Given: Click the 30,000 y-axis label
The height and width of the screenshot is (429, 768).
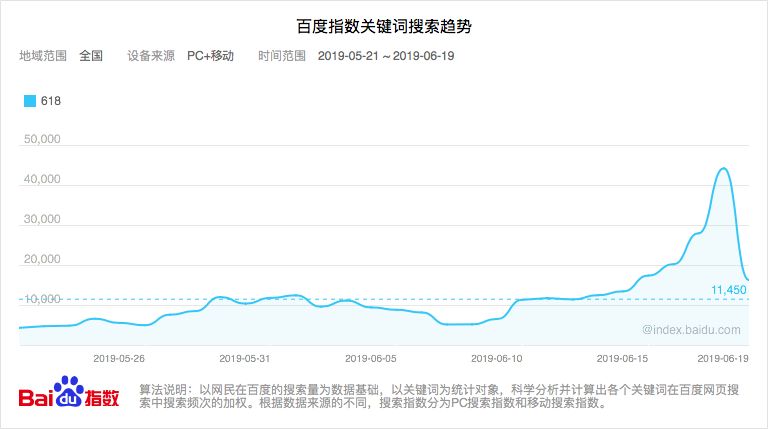Looking at the screenshot, I should click(x=42, y=219).
